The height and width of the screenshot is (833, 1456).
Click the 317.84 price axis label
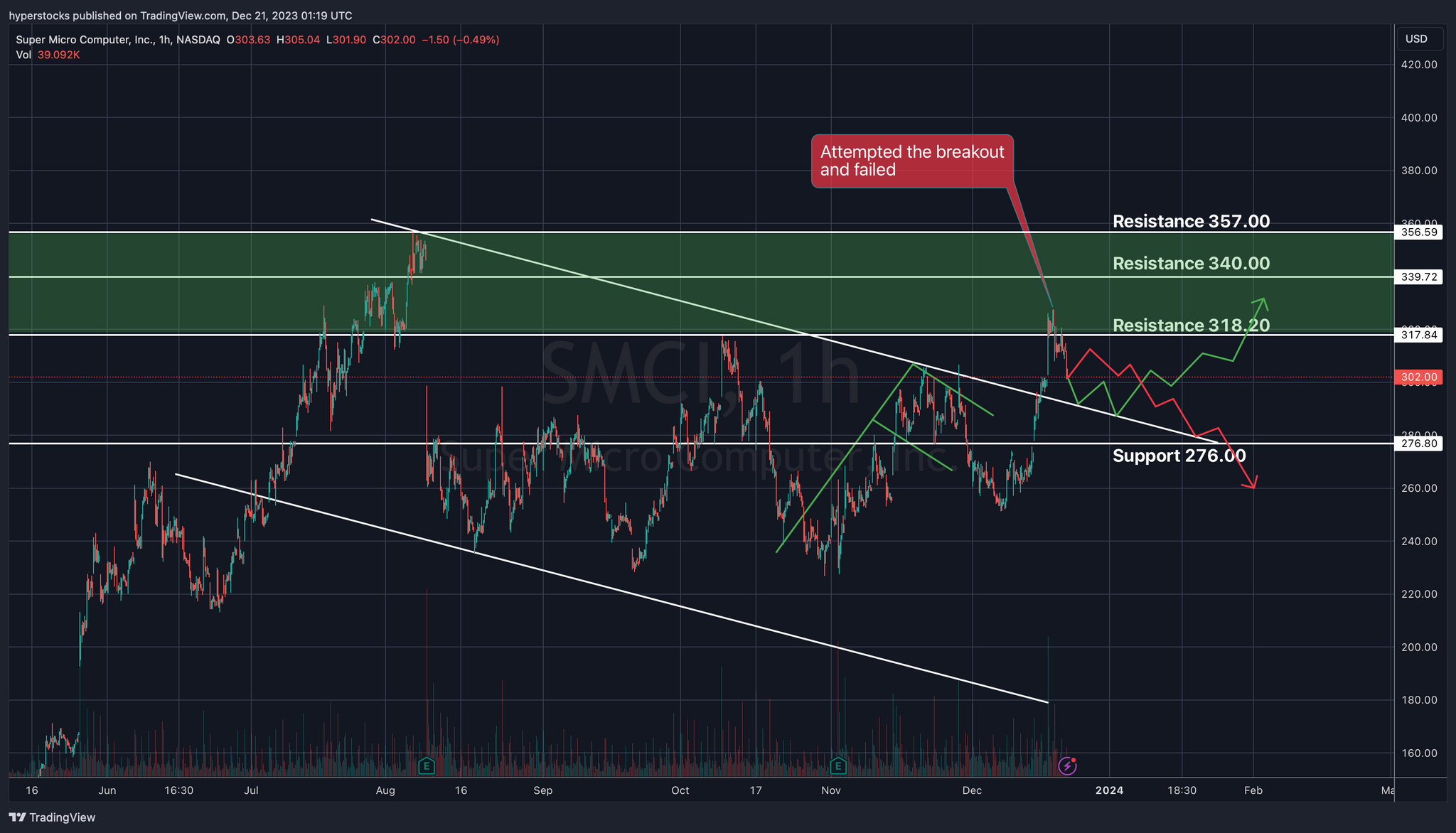pyautogui.click(x=1419, y=335)
